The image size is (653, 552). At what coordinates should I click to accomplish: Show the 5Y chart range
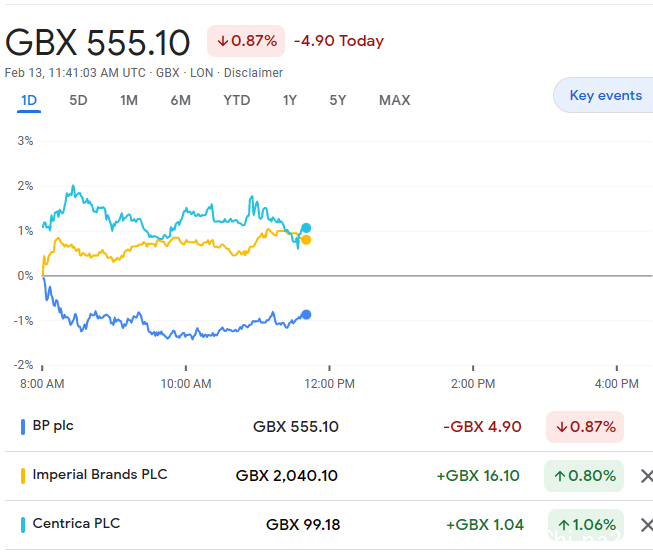(x=338, y=100)
